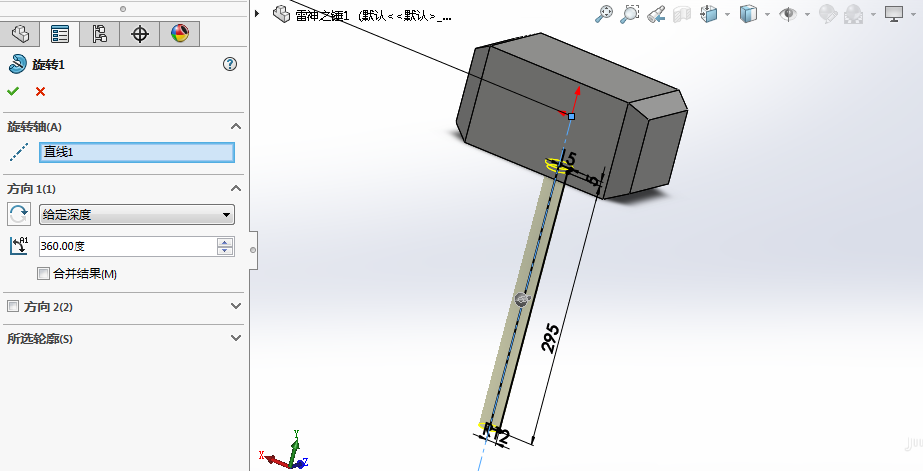Click the angle parameter icon
Screen dimensions: 923x471
[19, 246]
